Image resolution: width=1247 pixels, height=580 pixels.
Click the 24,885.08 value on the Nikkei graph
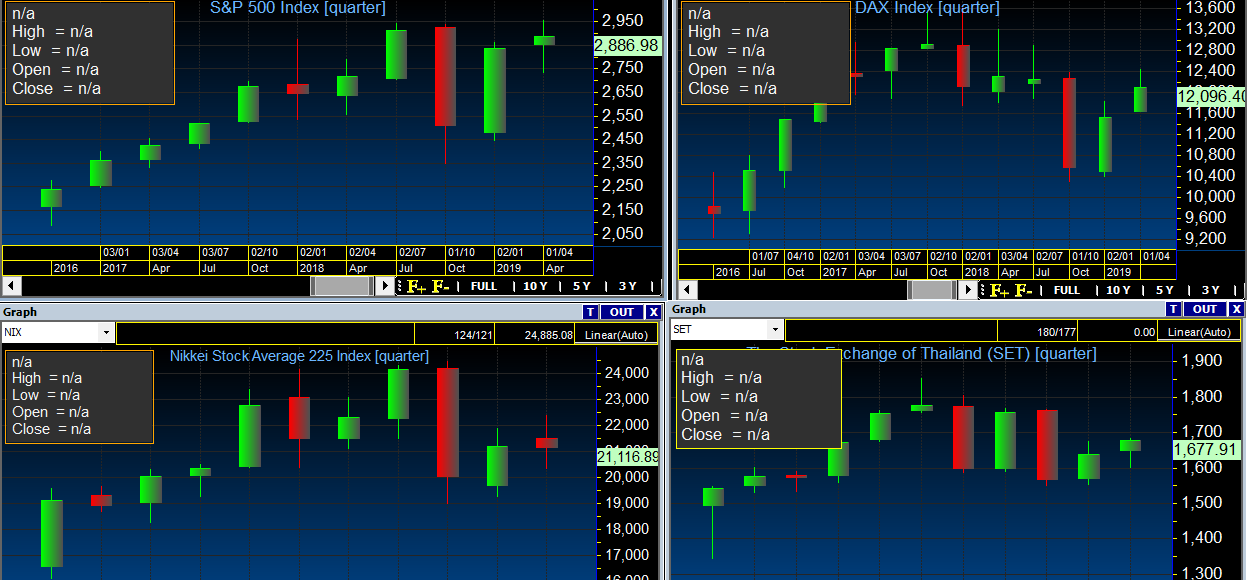tap(535, 334)
